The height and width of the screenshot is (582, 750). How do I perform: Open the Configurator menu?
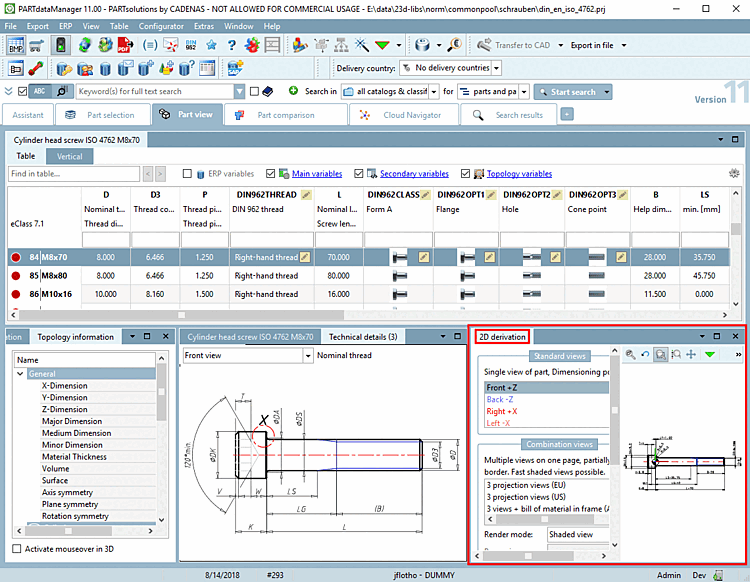161,25
